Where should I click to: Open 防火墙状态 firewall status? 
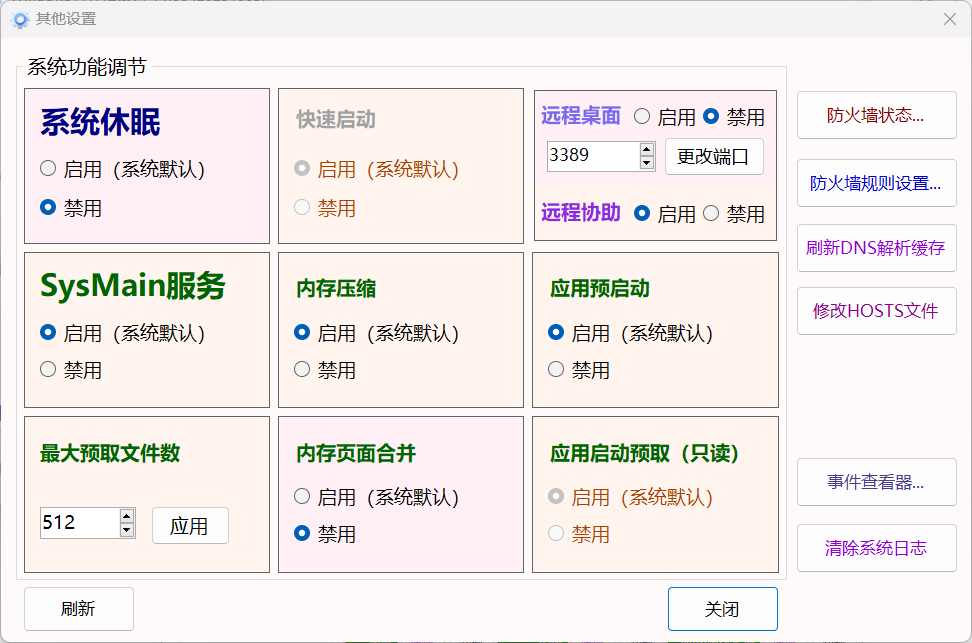[x=876, y=115]
